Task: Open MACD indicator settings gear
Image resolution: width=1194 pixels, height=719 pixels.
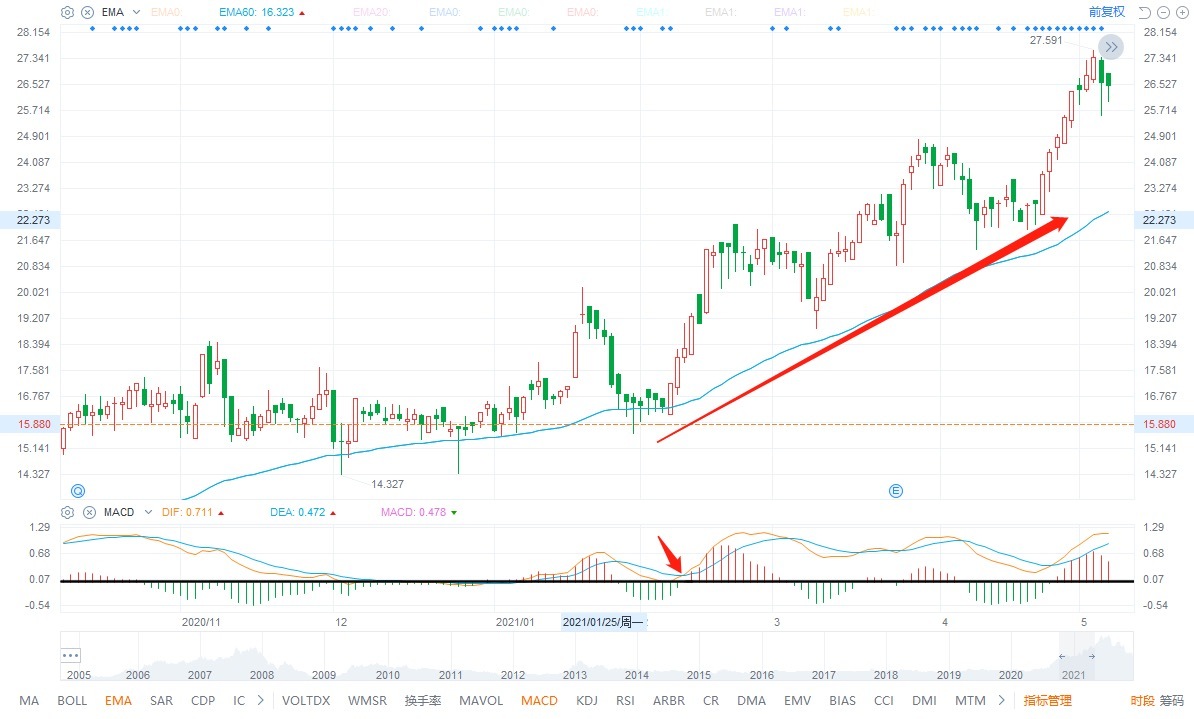Action: (67, 512)
